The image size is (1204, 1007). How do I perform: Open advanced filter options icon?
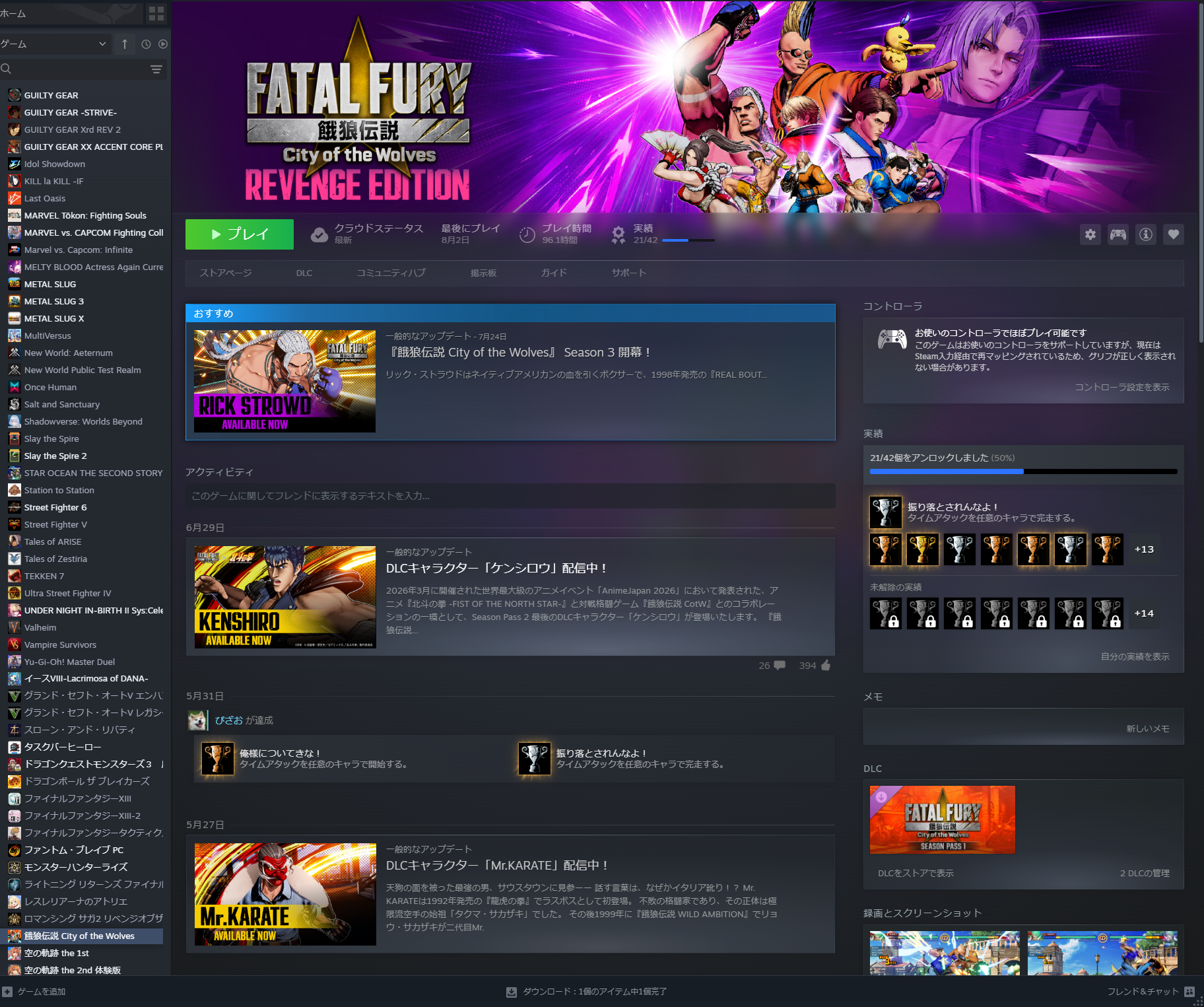[156, 69]
